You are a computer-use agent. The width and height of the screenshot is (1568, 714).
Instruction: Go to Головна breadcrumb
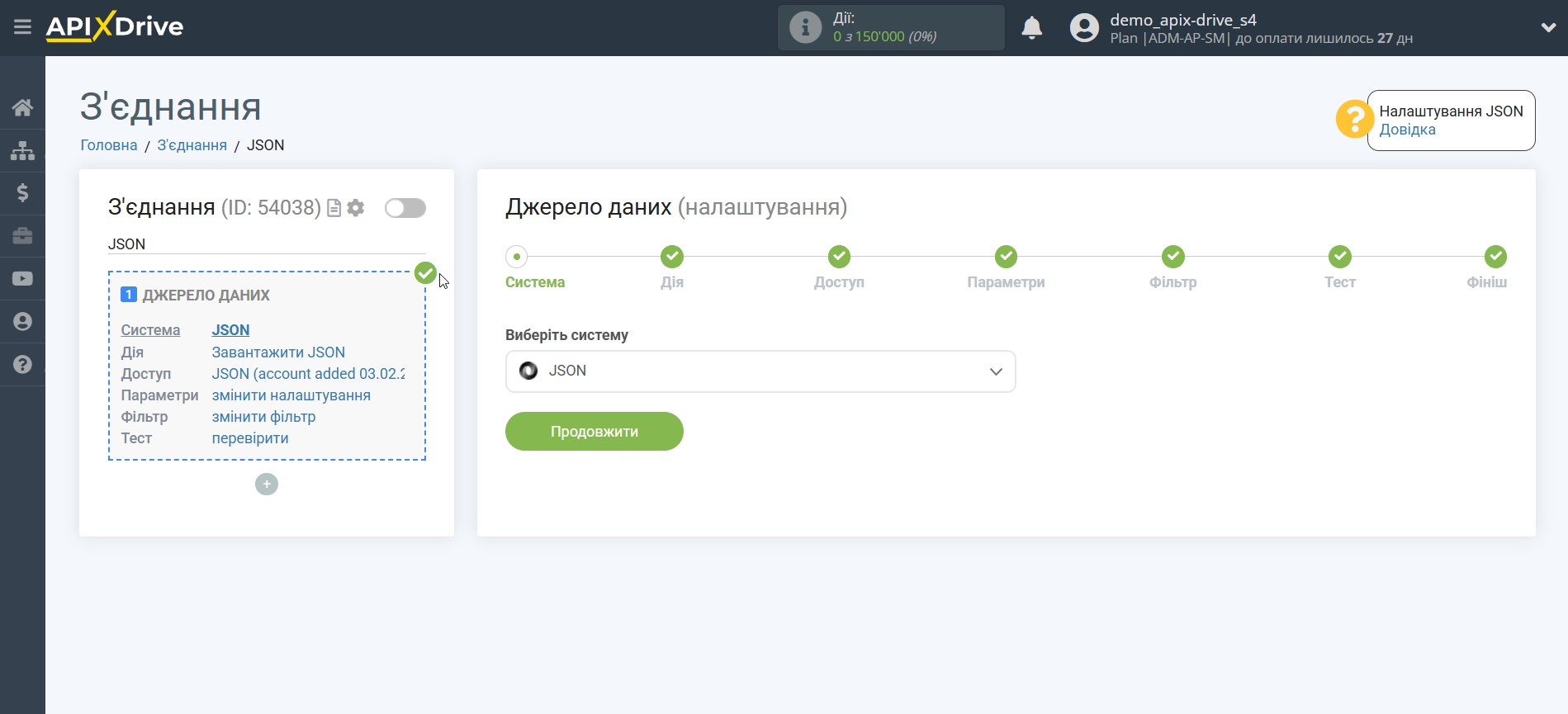(x=109, y=145)
